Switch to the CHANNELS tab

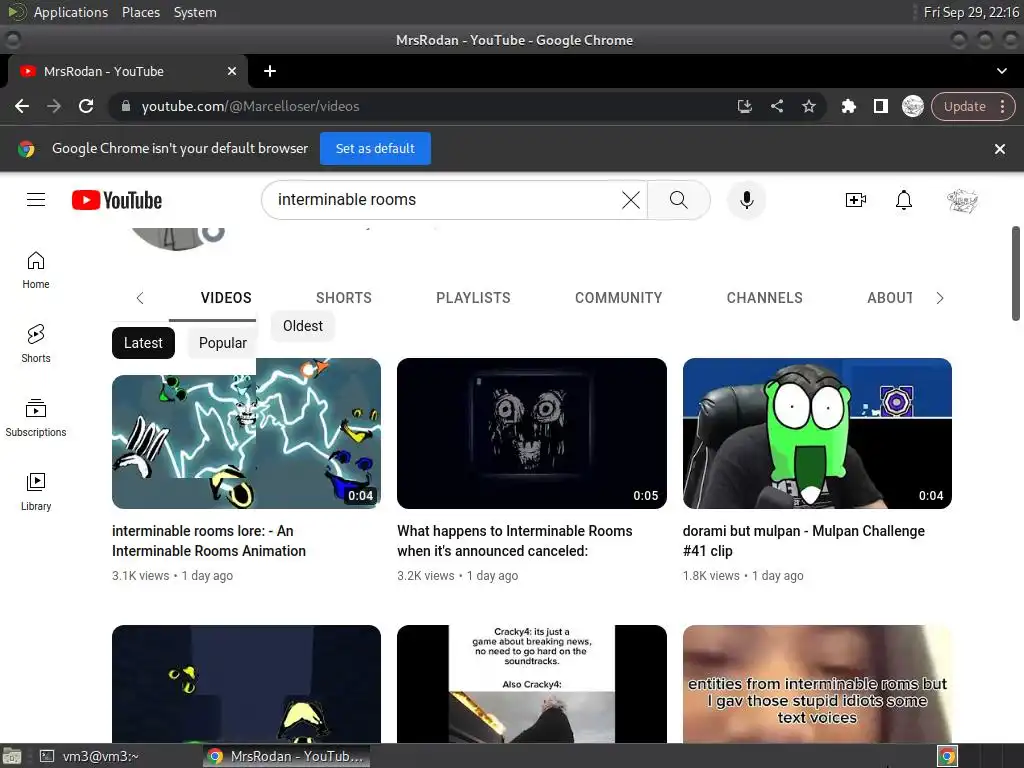click(764, 298)
